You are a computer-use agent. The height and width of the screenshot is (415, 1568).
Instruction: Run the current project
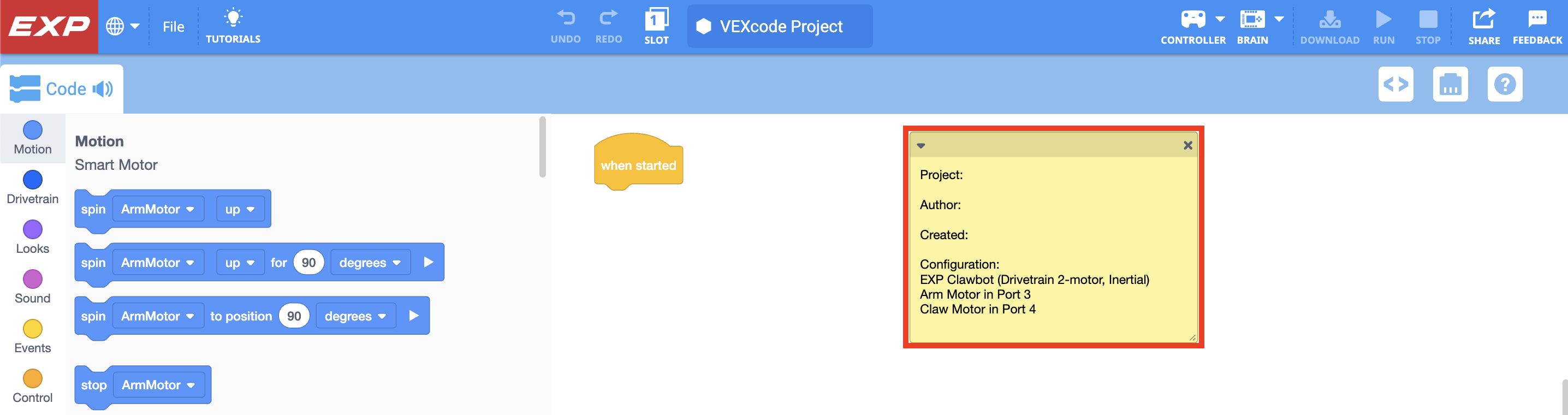[1383, 21]
